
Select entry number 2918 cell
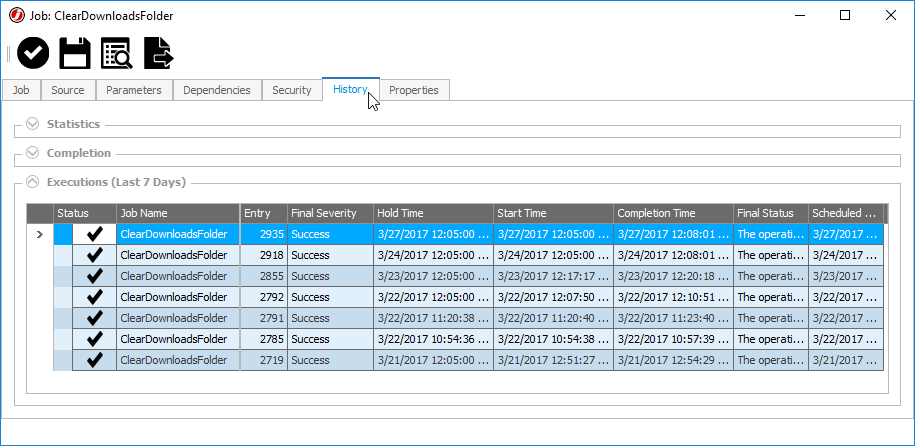pyautogui.click(x=264, y=255)
